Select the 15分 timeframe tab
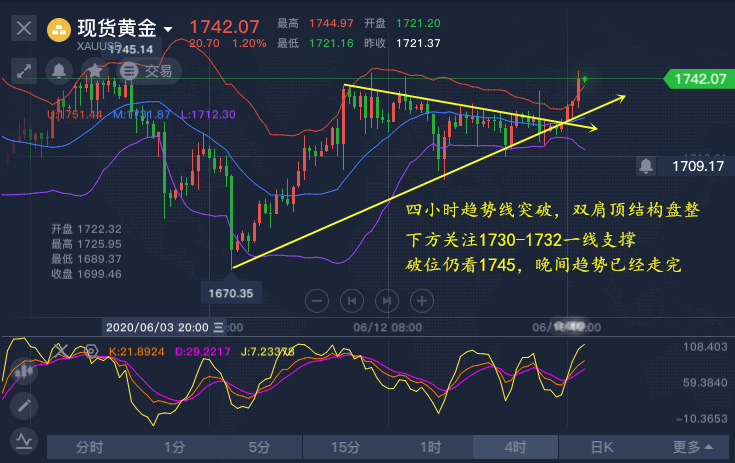The image size is (735, 463). tap(345, 447)
